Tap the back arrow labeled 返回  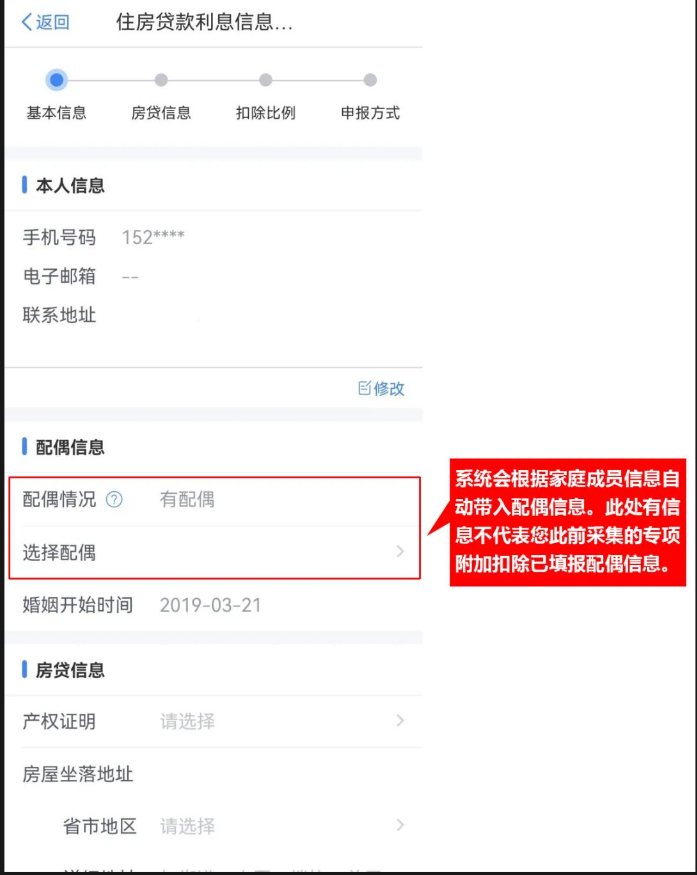coord(27,22)
